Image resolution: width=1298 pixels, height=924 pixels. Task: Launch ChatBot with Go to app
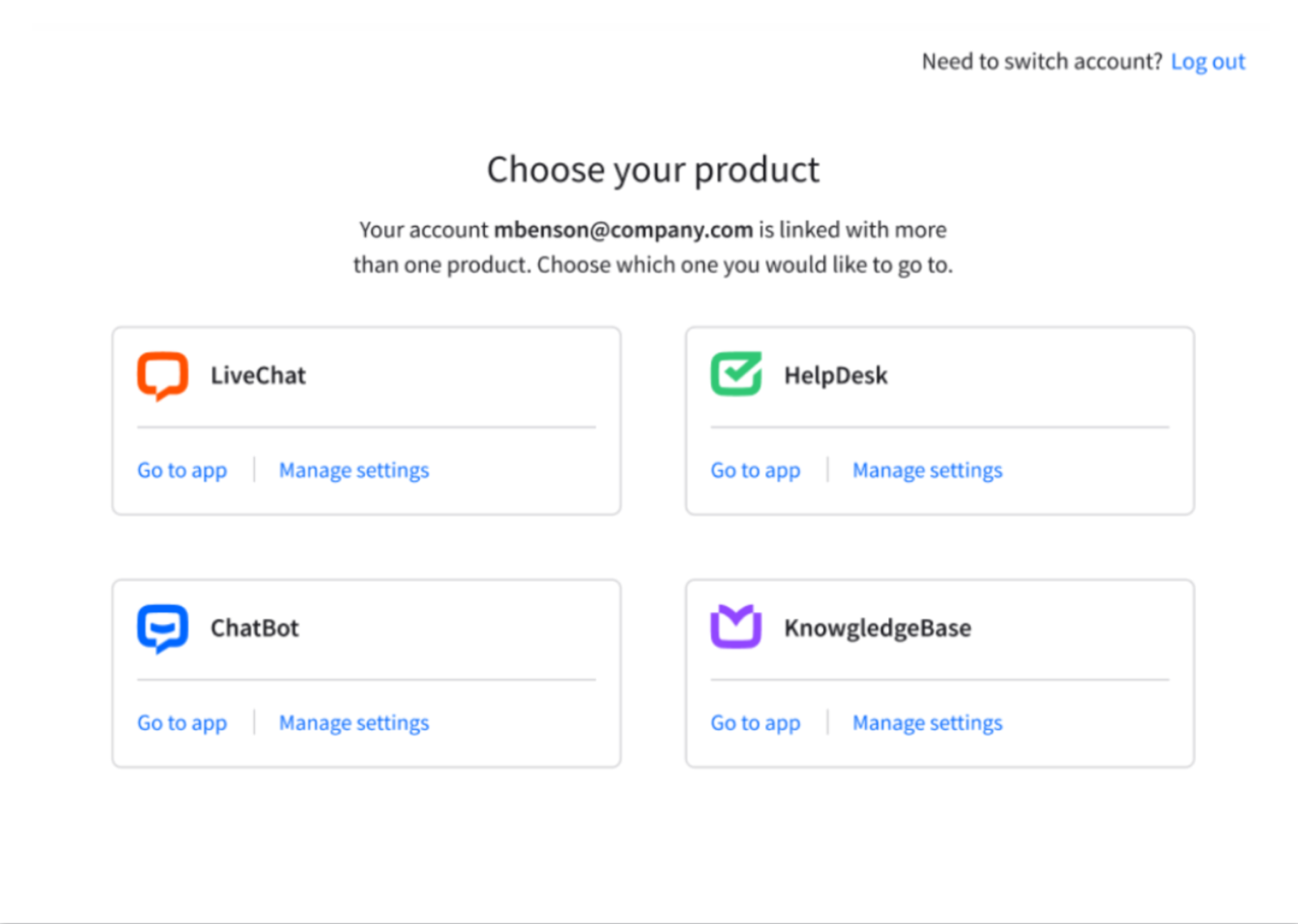click(182, 723)
